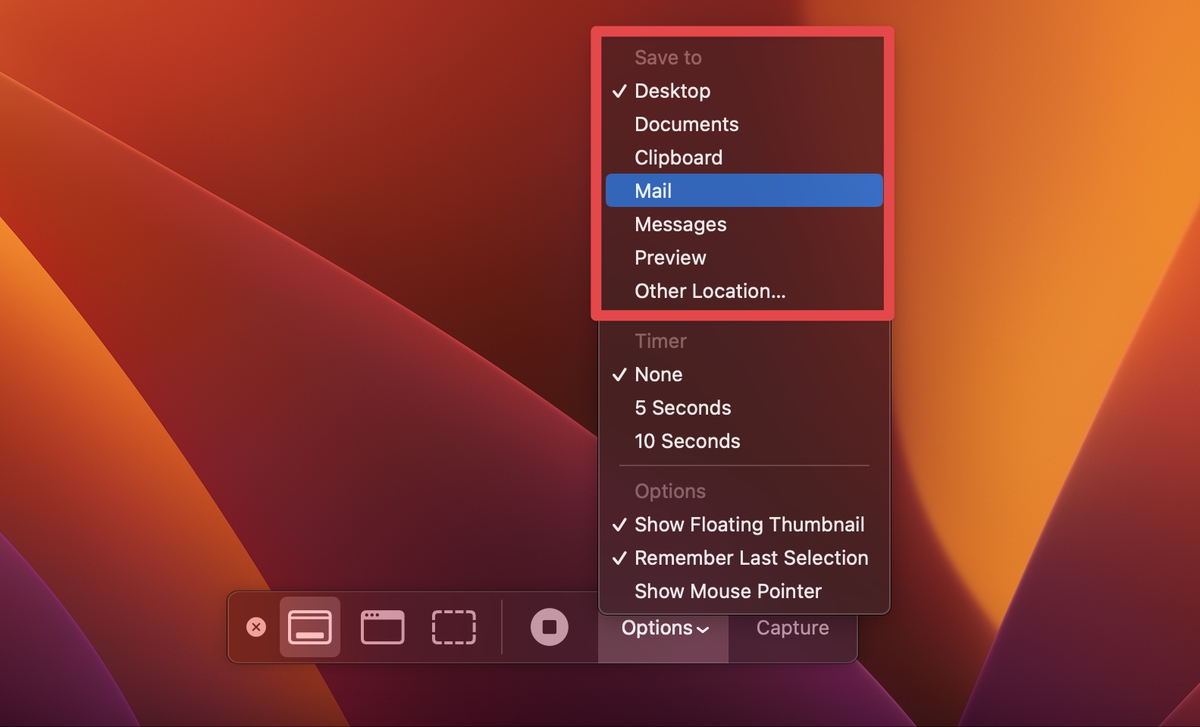The height and width of the screenshot is (727, 1200).
Task: Set the capture timer to 5 Seconds
Action: pyautogui.click(x=682, y=407)
